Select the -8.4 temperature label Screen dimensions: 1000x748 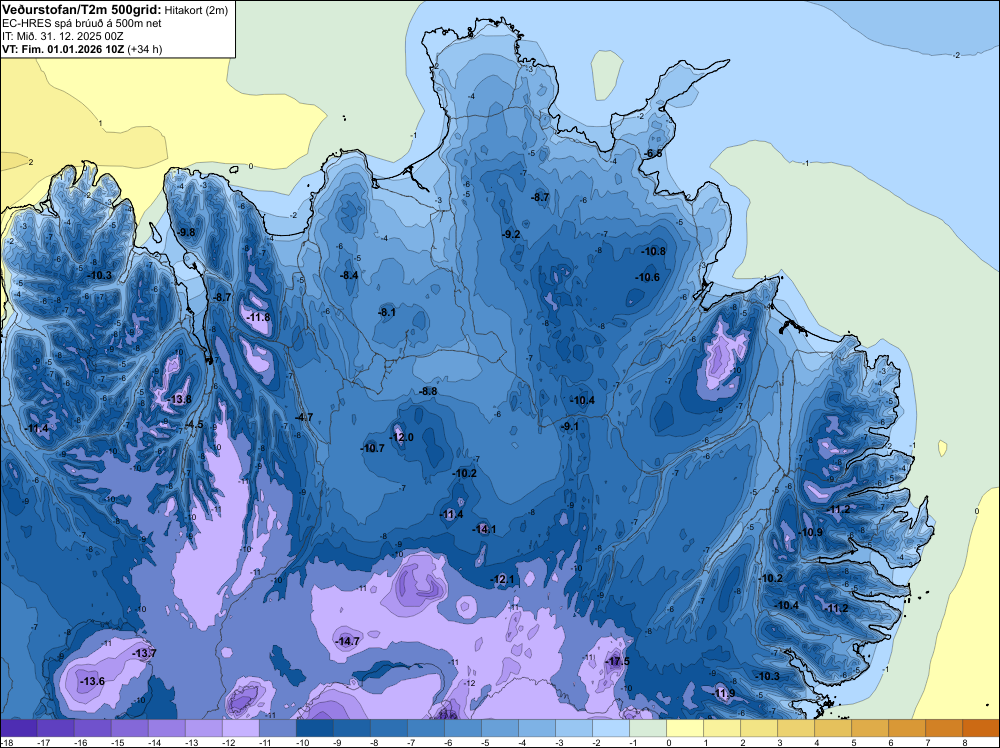coord(349,276)
